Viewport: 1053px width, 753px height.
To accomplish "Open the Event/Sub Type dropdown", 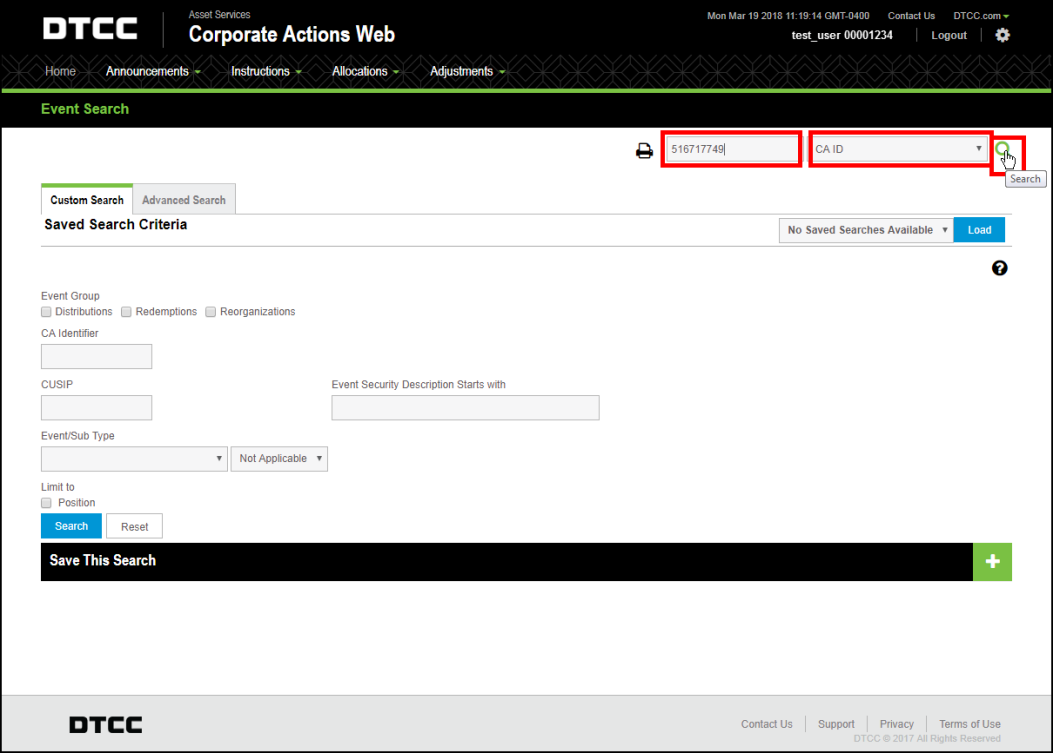I will [x=134, y=459].
